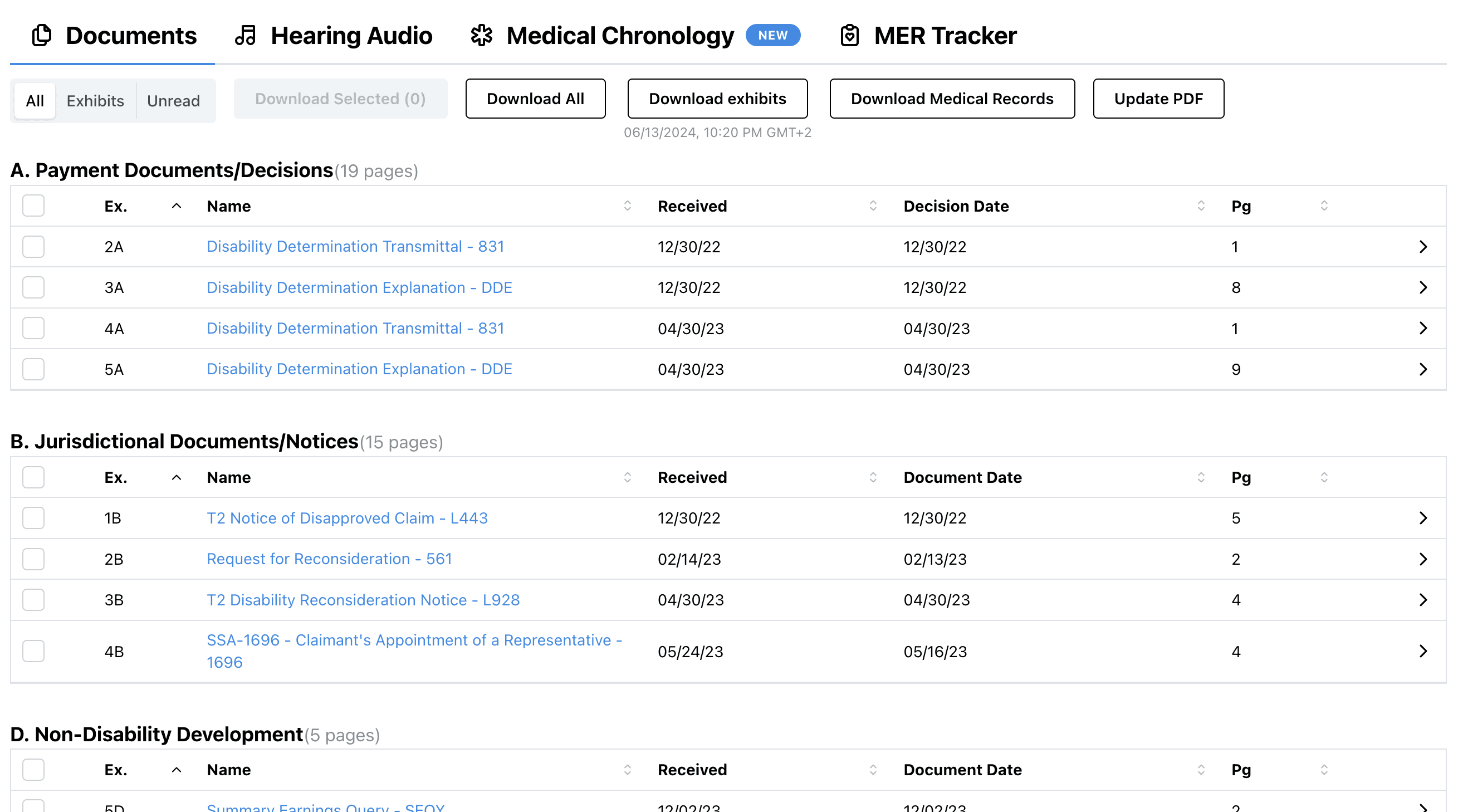Sort section B by Pg column arrows
Image resolution: width=1458 pixels, height=812 pixels.
coord(1324,478)
